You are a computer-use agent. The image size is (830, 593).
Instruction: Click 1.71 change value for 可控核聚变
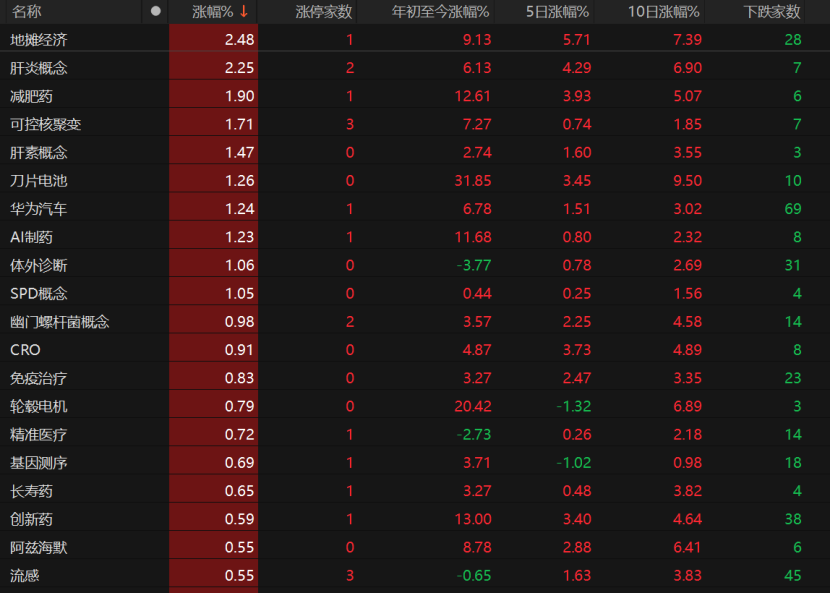pyautogui.click(x=239, y=124)
